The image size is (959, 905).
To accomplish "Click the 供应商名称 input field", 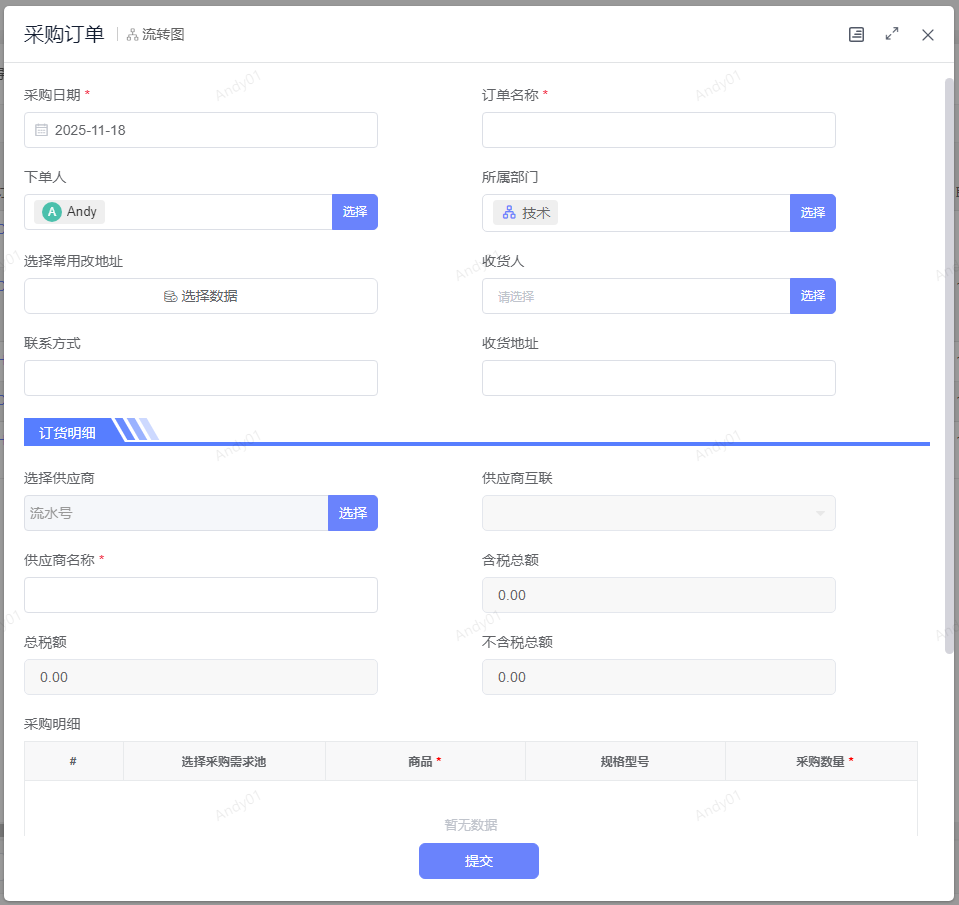I will (x=200, y=595).
